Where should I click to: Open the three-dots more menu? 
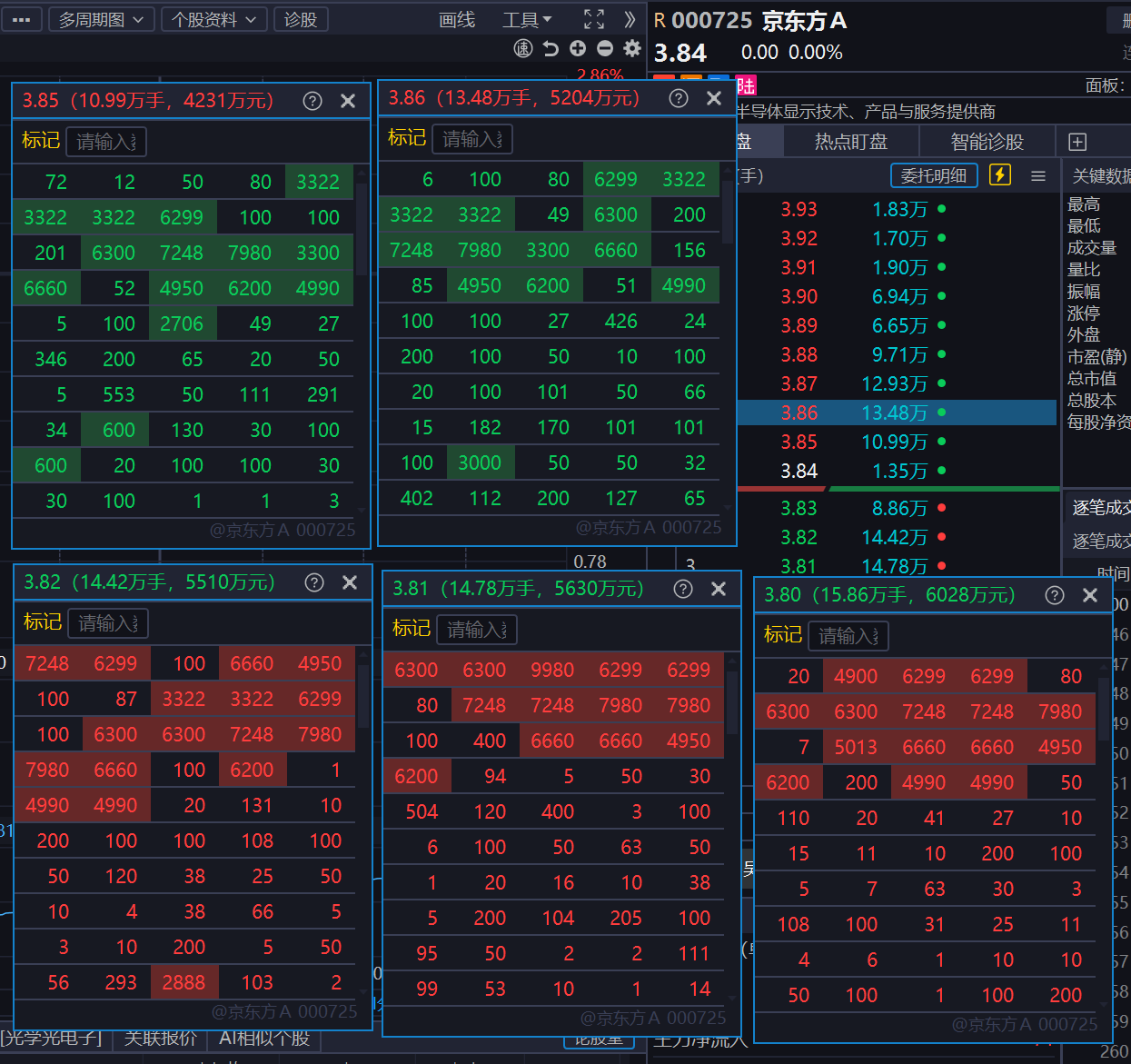click(x=21, y=19)
